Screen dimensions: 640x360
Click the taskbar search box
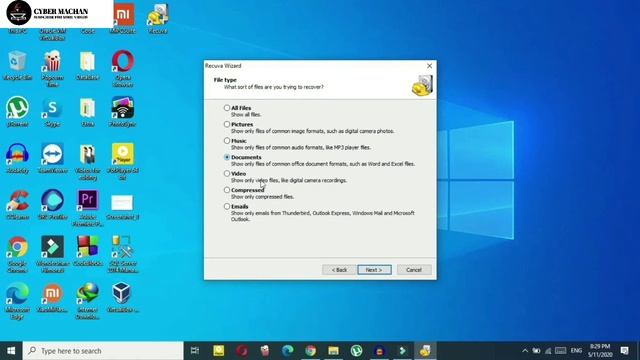[103, 351]
